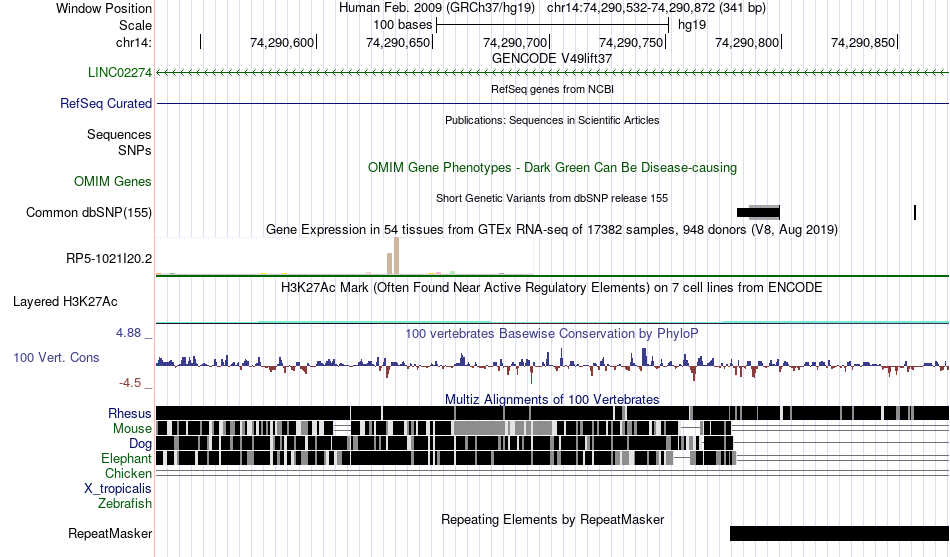Click the LINC02274 gene track label
950x557 pixels.
(x=120, y=72)
